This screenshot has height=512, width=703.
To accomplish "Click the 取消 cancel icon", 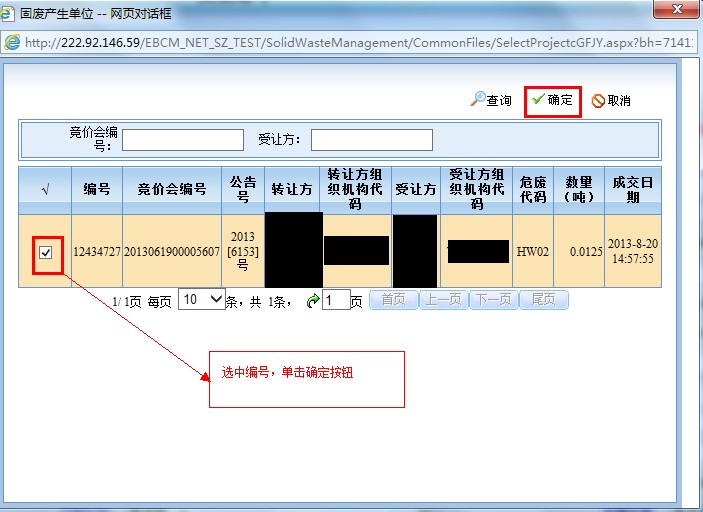I will (598, 101).
